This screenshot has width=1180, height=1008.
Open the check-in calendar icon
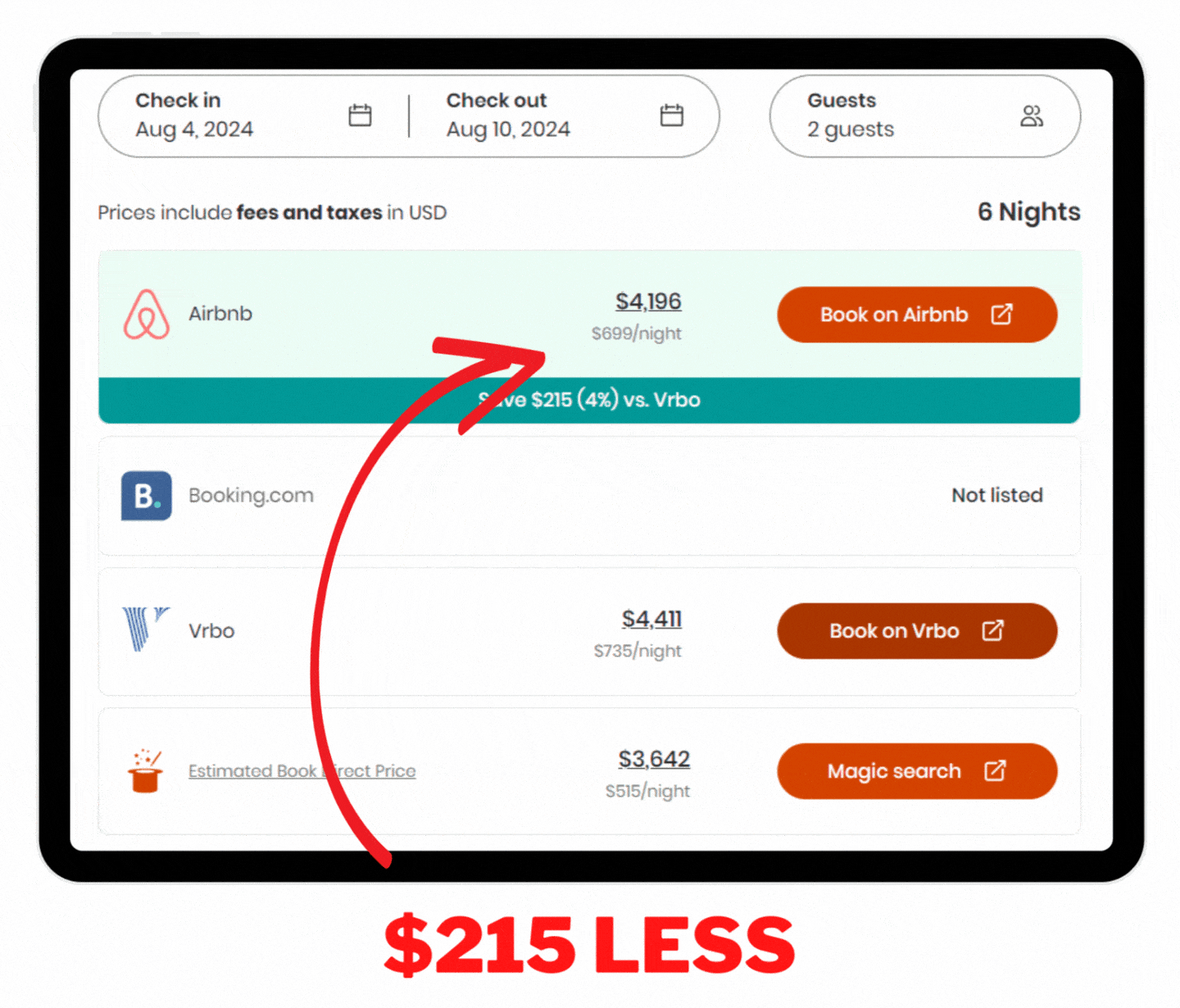tap(360, 116)
